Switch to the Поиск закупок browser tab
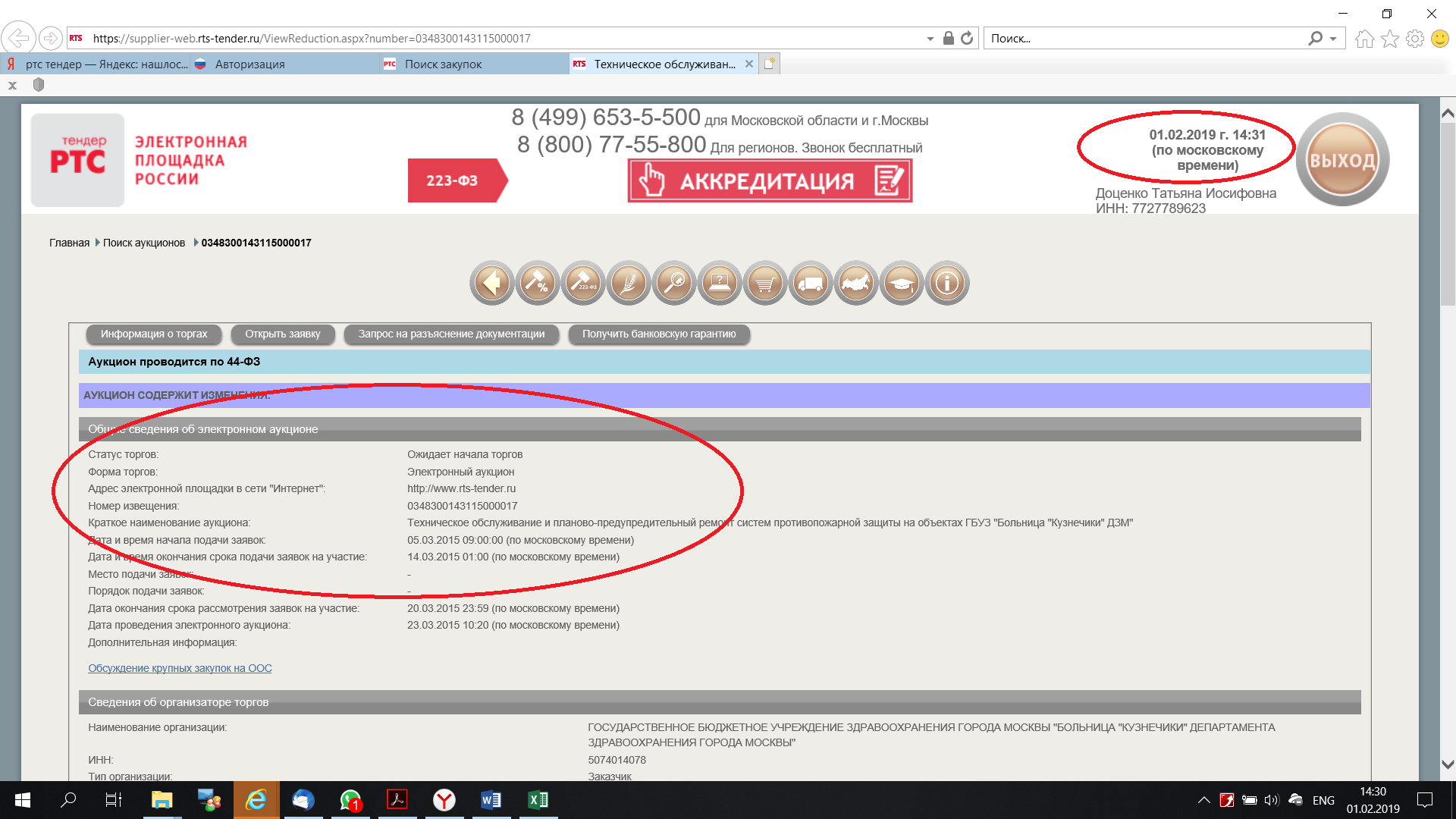The height and width of the screenshot is (819, 1456). [443, 64]
